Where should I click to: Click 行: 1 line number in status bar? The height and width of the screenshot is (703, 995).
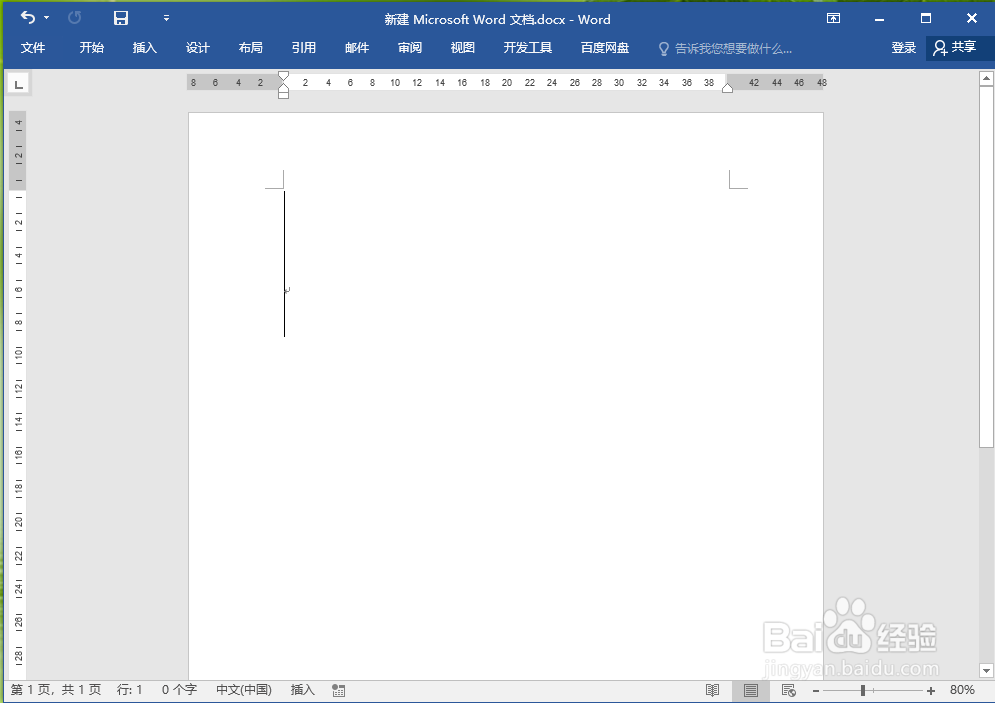click(129, 690)
